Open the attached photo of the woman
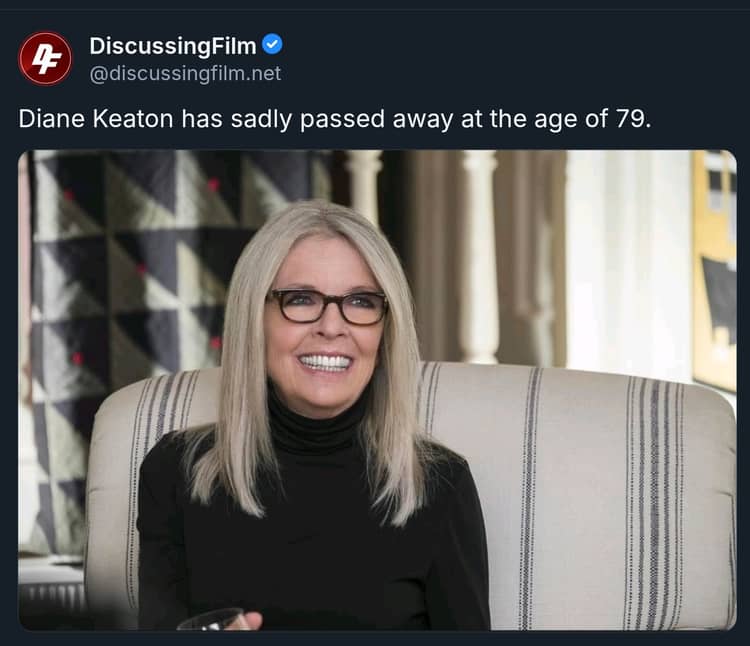 (x=377, y=390)
